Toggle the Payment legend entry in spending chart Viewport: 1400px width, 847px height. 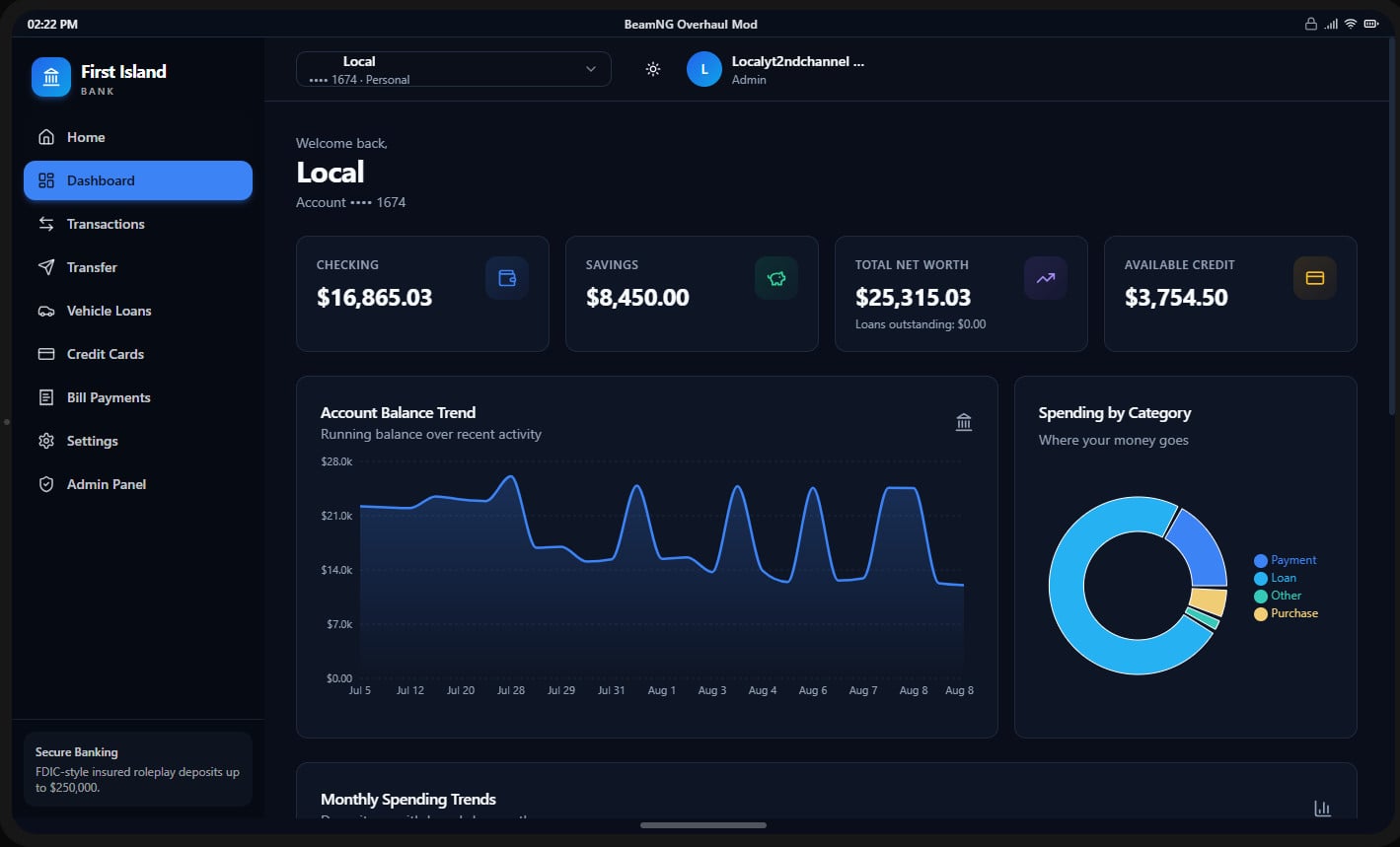click(1286, 560)
